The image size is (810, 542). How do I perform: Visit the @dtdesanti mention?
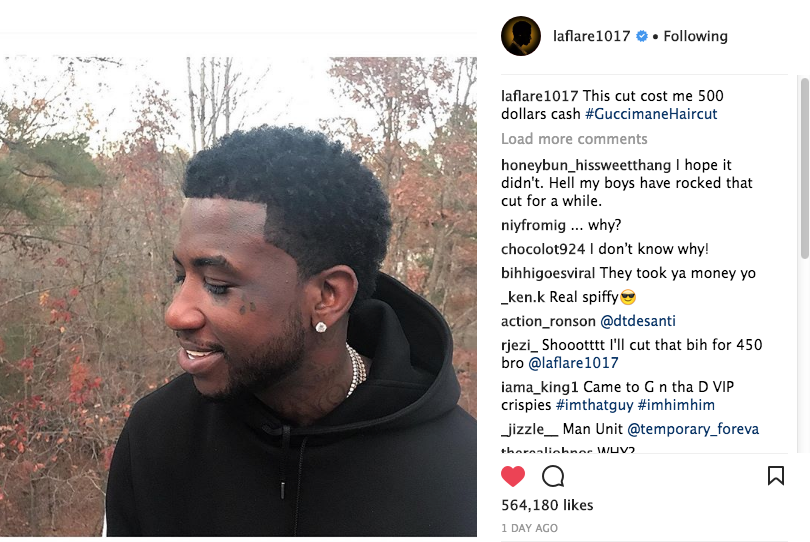(x=637, y=321)
